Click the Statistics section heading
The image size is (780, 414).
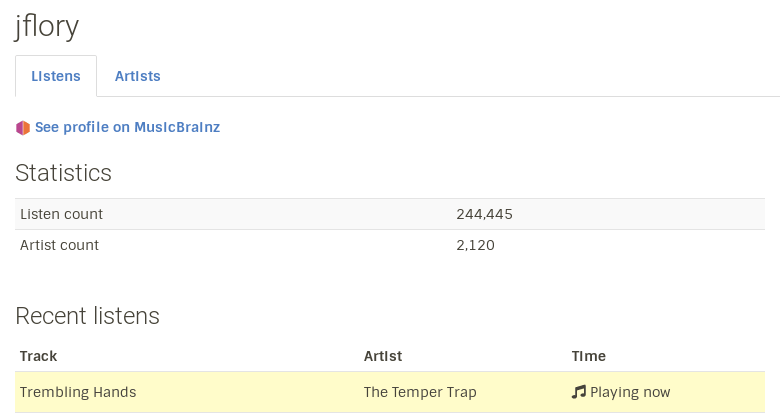[x=63, y=173]
